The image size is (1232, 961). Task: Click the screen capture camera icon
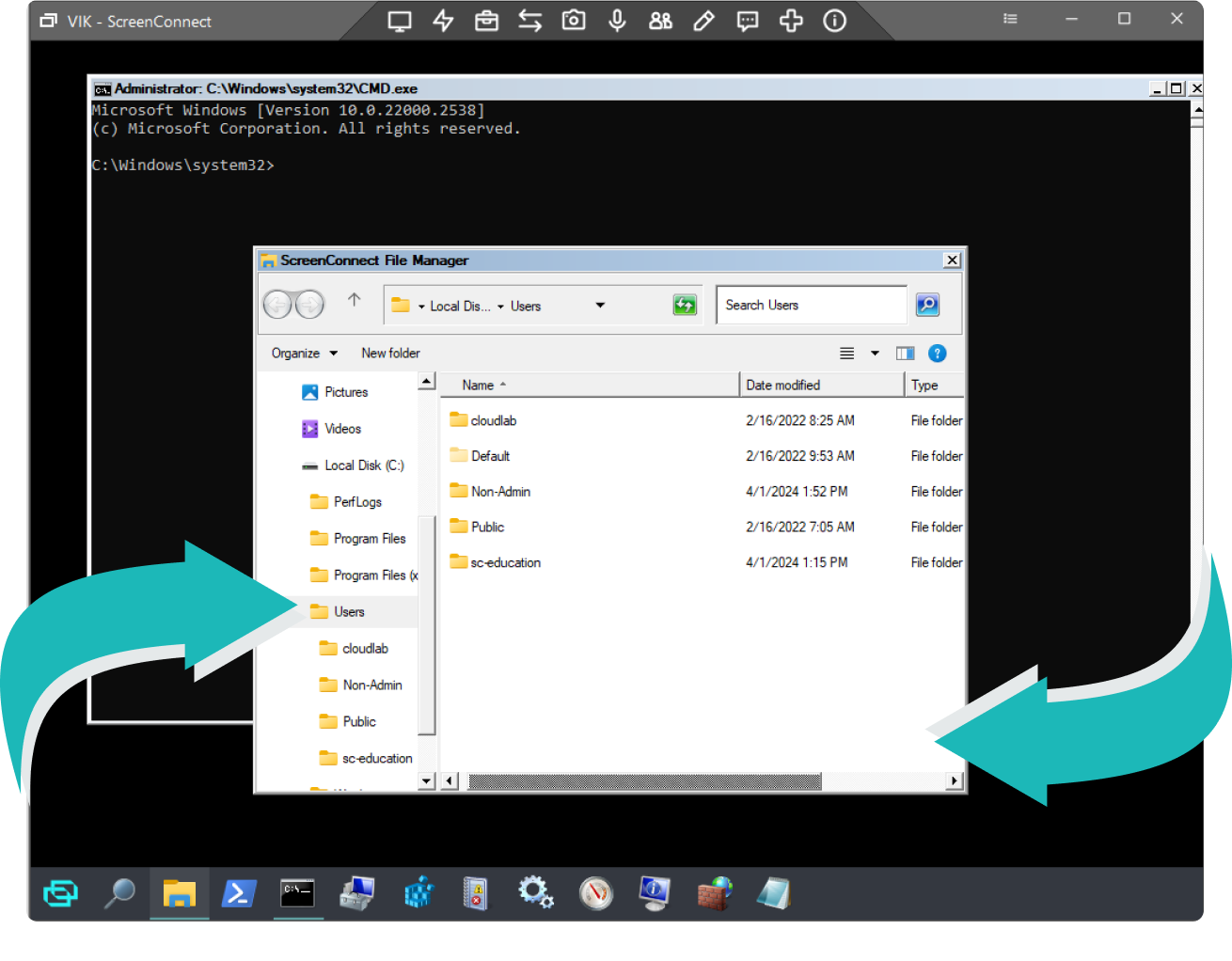[x=574, y=20]
